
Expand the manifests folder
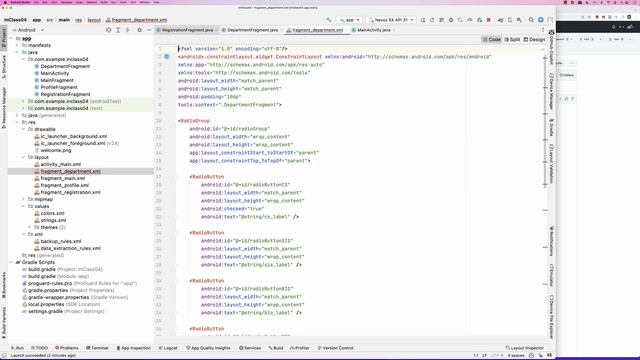click(17, 45)
